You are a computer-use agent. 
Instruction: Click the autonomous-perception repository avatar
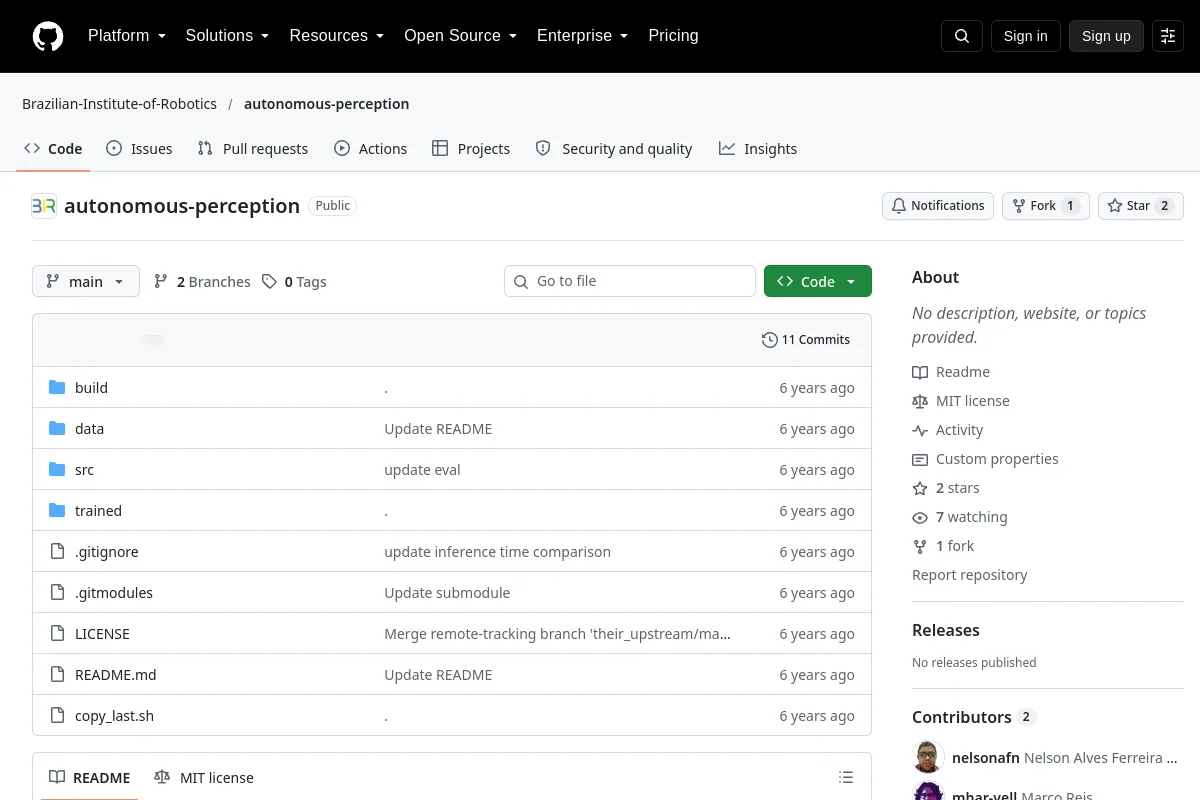(44, 206)
